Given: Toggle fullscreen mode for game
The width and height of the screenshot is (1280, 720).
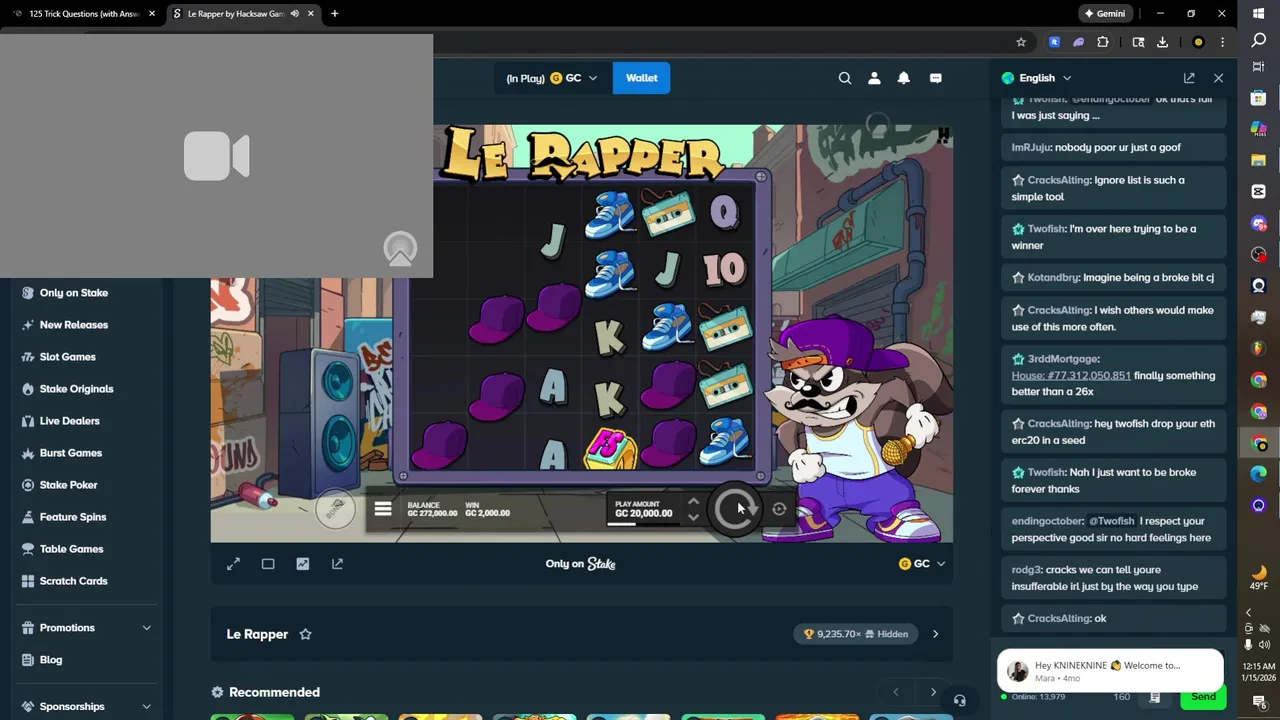Looking at the screenshot, I should pyautogui.click(x=233, y=564).
